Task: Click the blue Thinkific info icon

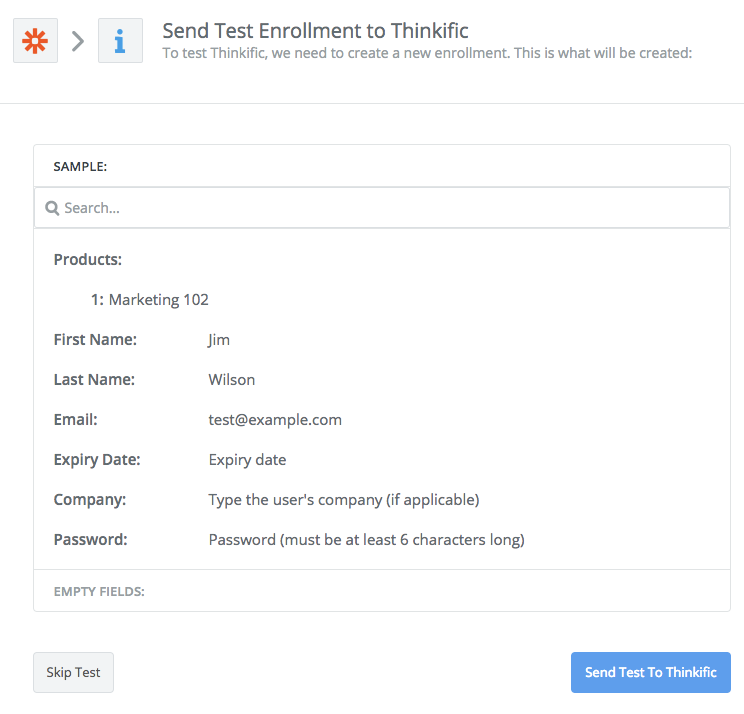Action: 120,40
